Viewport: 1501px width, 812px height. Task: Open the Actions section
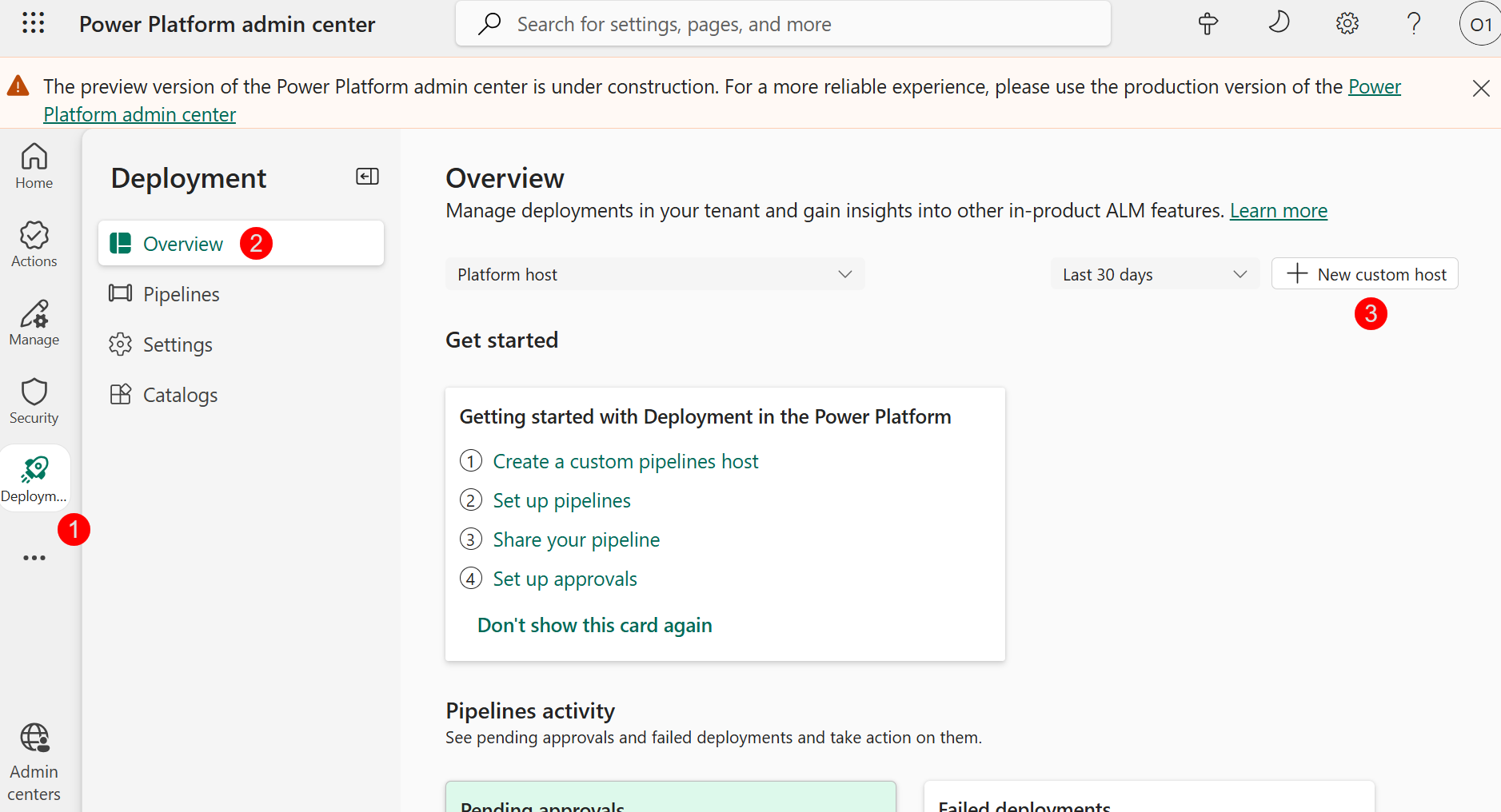tap(34, 244)
